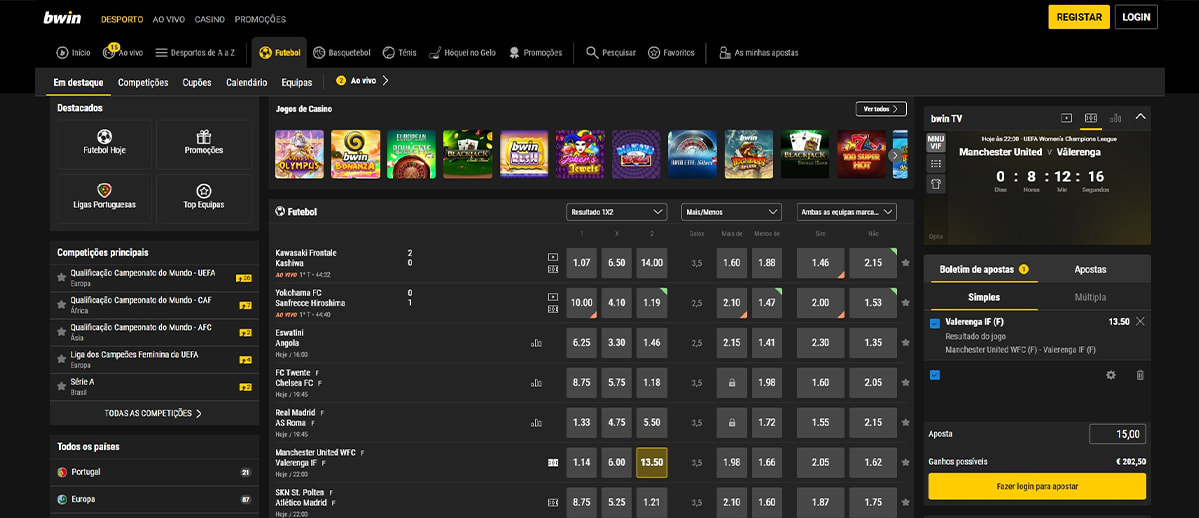Watch Yokohama FC live stream icon
Screen dimensions: 1199x518
pyautogui.click(x=553, y=297)
